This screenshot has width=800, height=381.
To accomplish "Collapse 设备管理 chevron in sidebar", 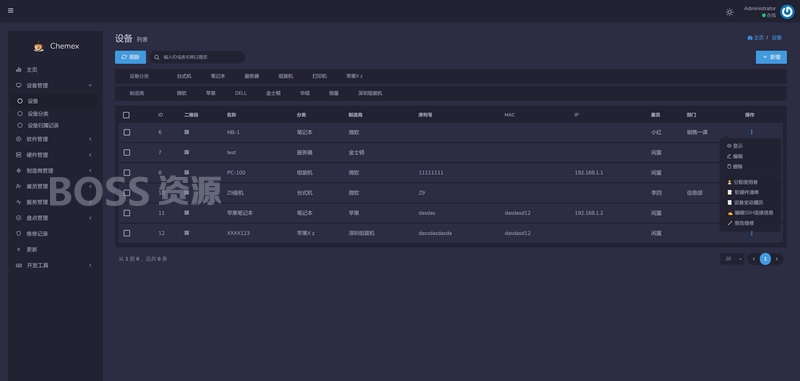I will click(x=90, y=85).
